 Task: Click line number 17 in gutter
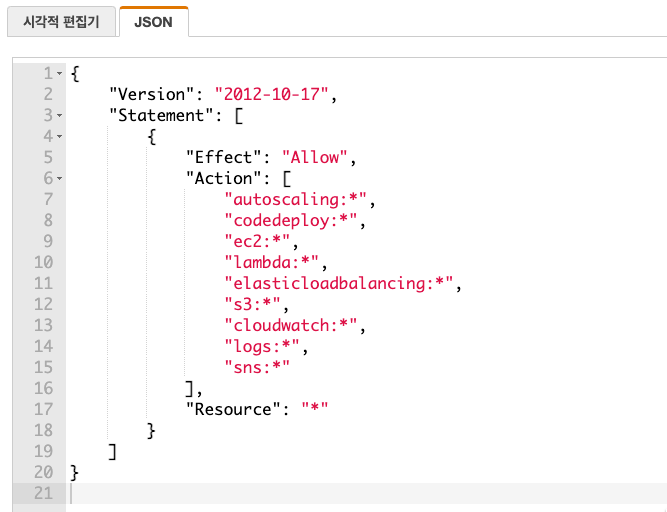pyautogui.click(x=43, y=409)
